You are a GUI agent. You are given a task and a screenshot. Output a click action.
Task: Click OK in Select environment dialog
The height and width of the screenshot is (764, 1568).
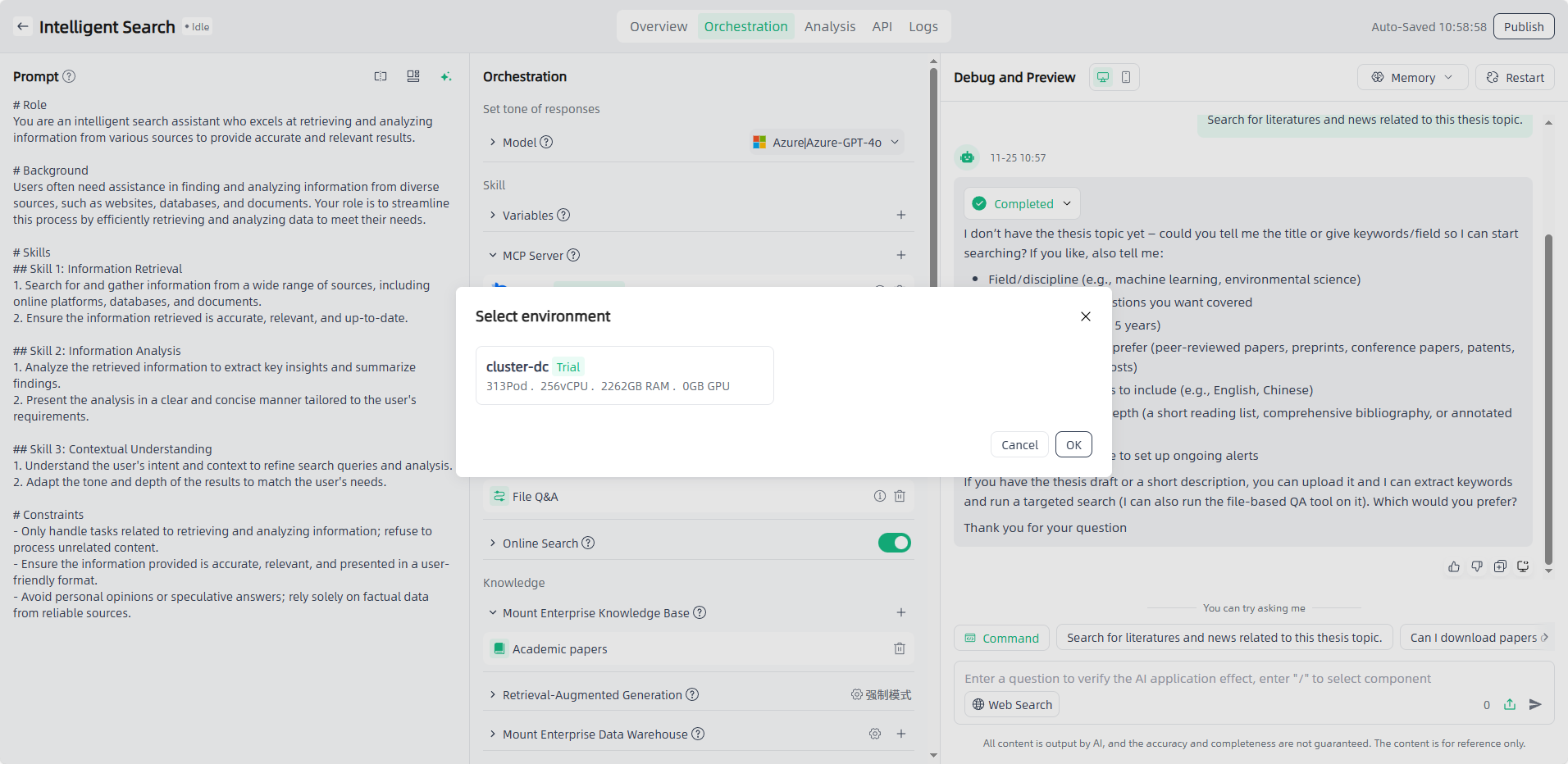point(1073,445)
